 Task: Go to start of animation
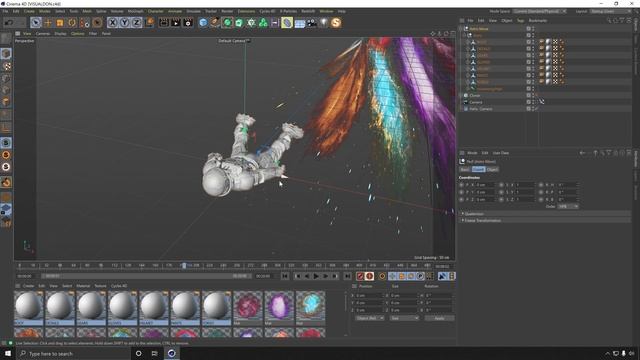coord(285,276)
